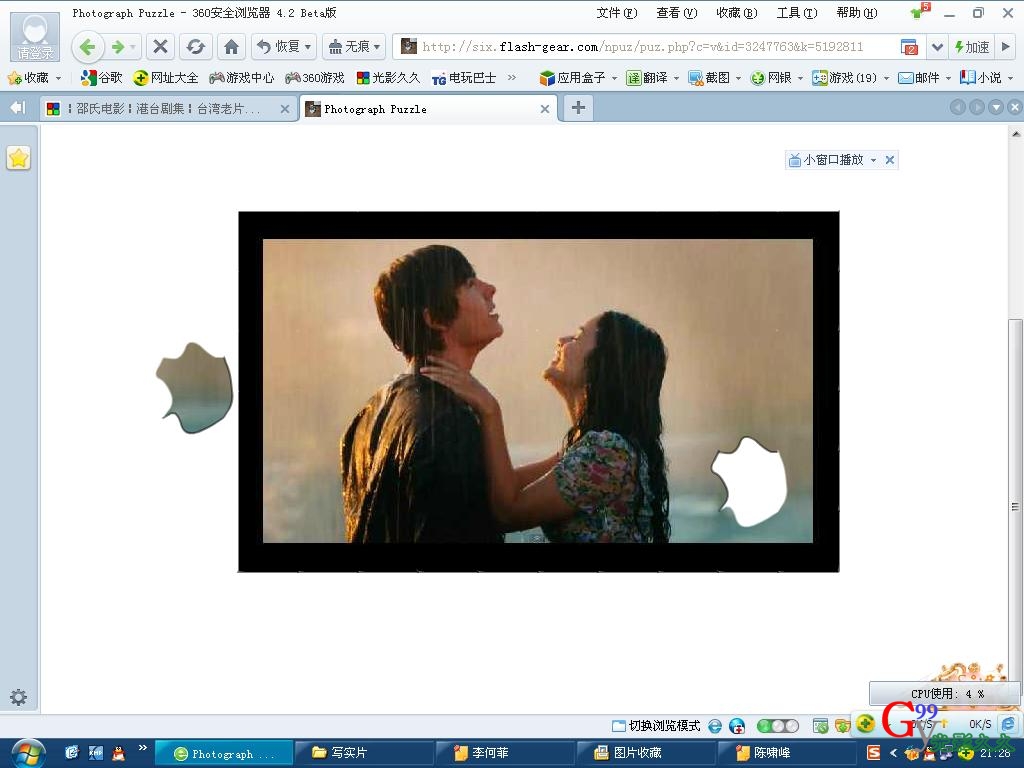Screen dimensions: 1024x768
Task: Click the 收藏 favorites star button
Action: [28, 78]
